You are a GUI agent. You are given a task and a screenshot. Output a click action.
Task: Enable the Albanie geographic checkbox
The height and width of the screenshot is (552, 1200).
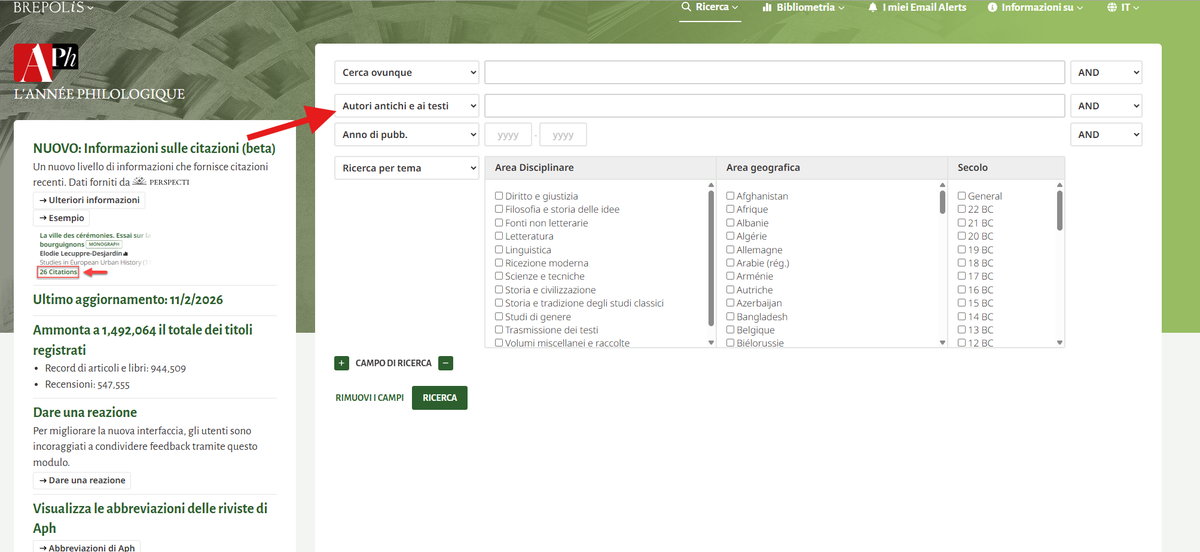coord(730,223)
